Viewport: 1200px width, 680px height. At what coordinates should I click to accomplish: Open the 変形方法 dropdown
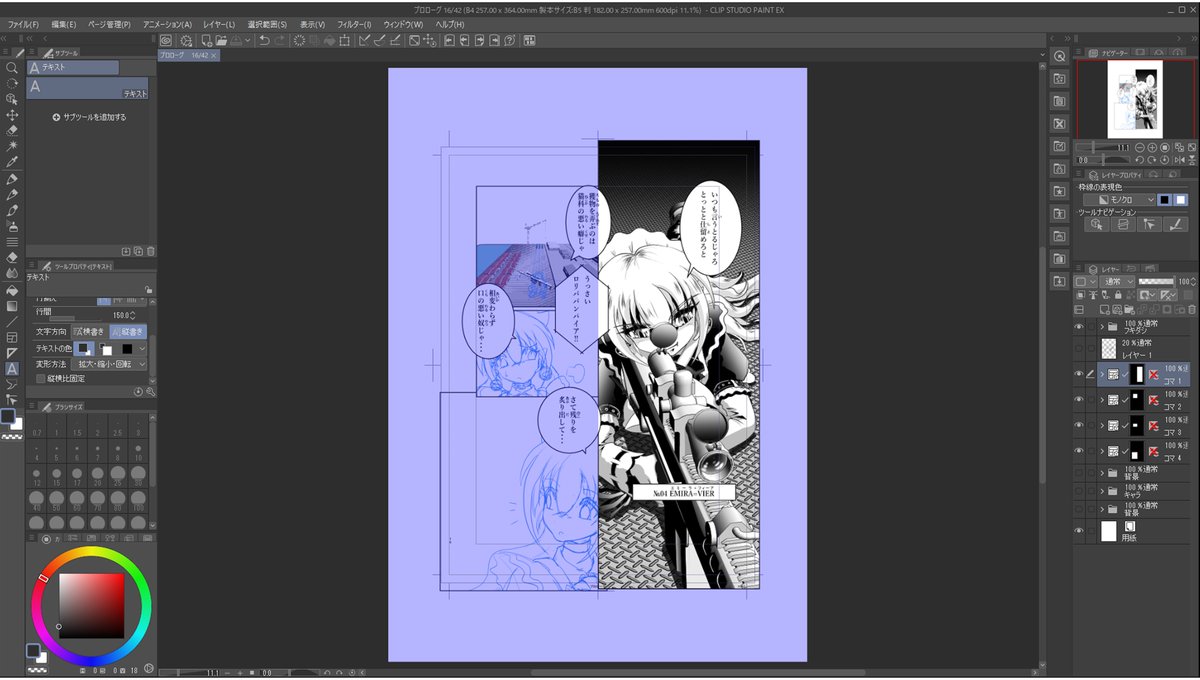click(109, 364)
